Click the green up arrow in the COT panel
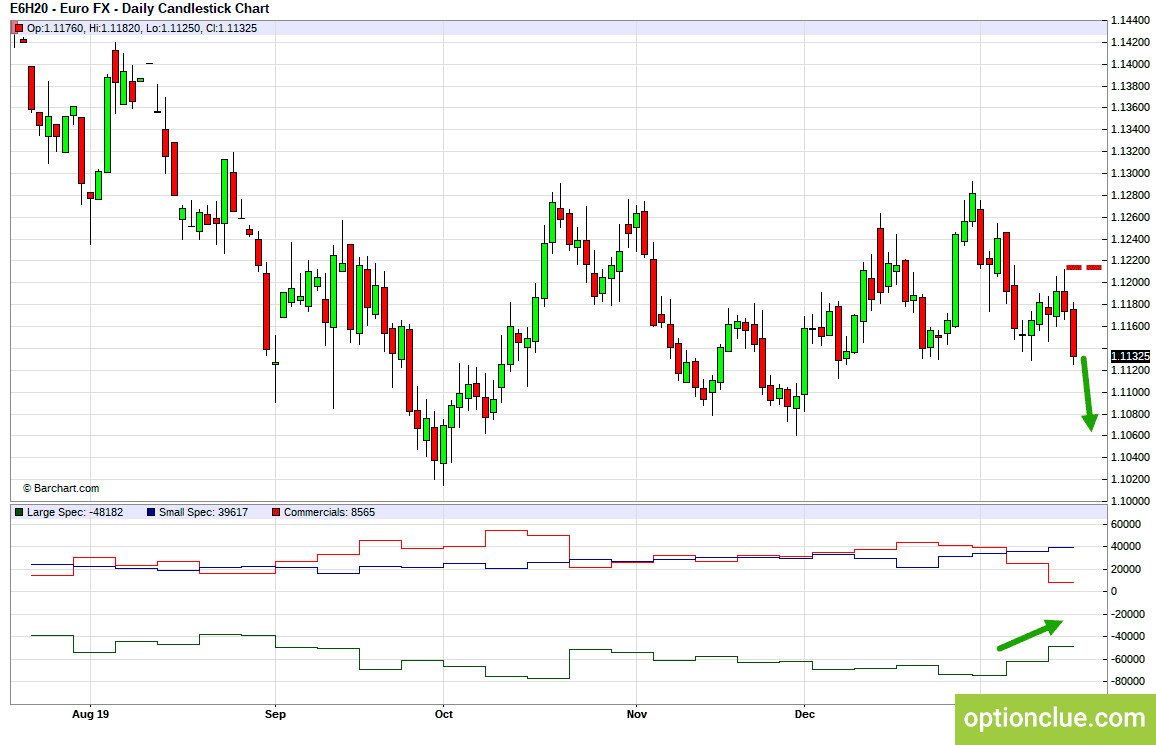 click(1030, 634)
